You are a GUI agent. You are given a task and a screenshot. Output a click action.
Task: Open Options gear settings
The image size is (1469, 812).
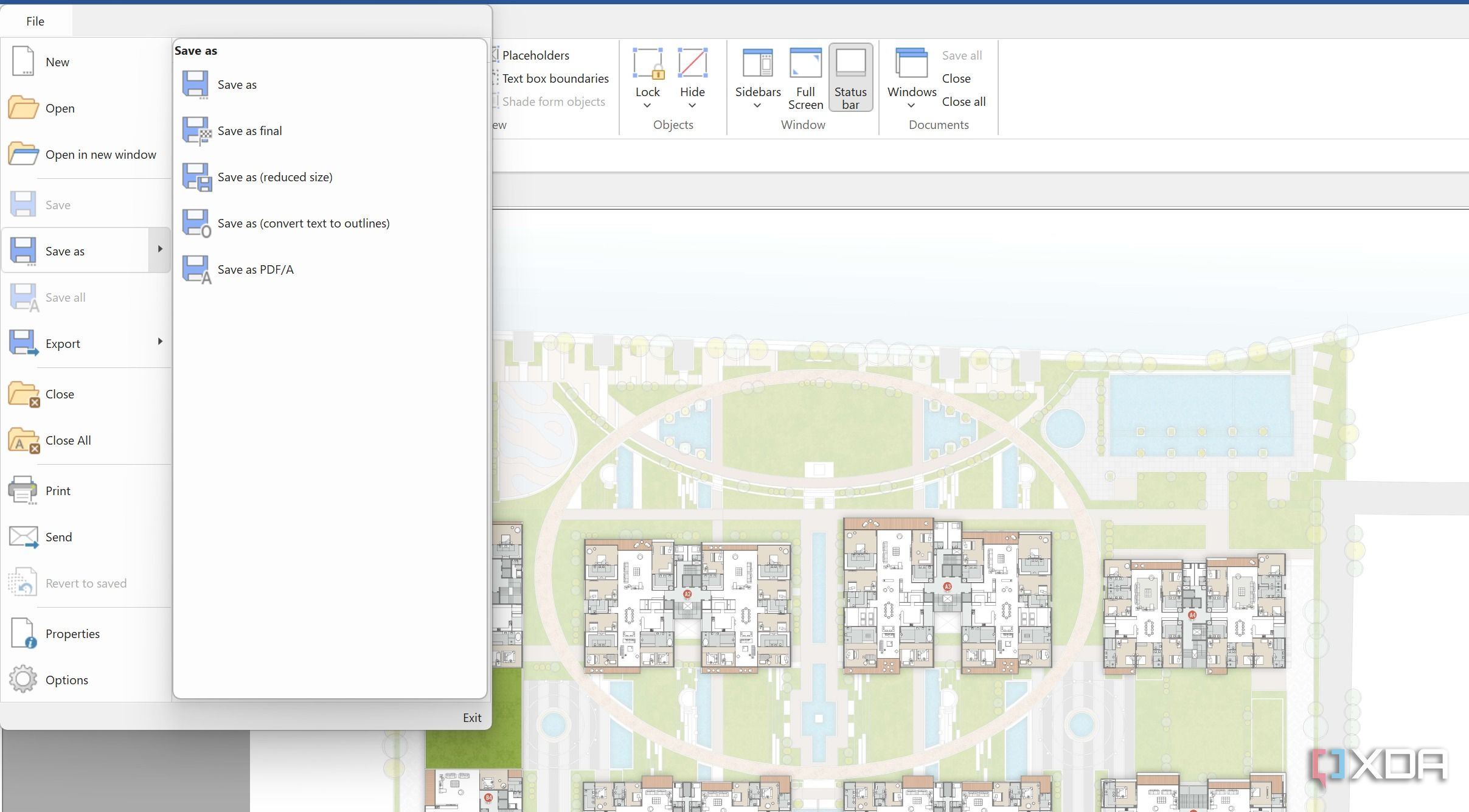click(23, 679)
